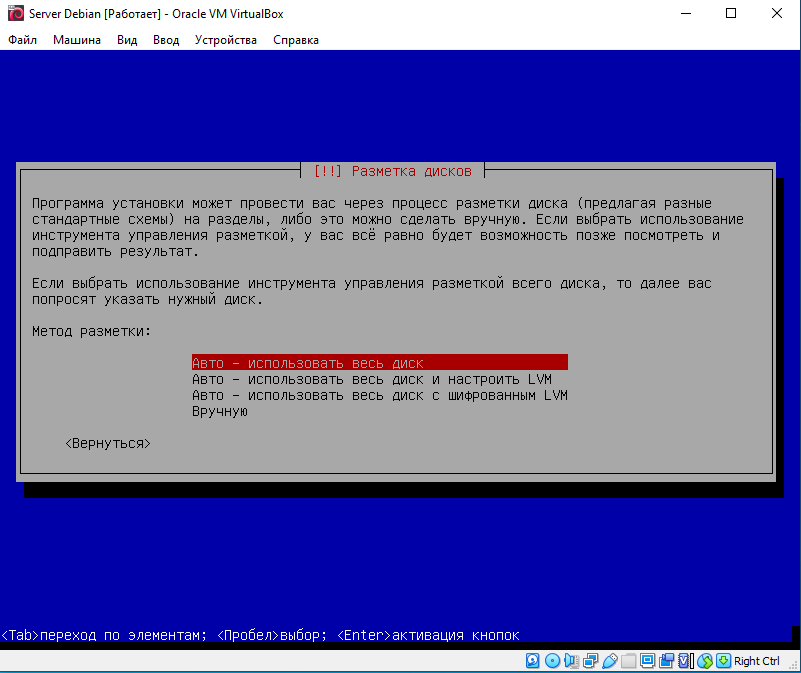
Task: Click the keyboard capture arrow icon
Action: (723, 661)
